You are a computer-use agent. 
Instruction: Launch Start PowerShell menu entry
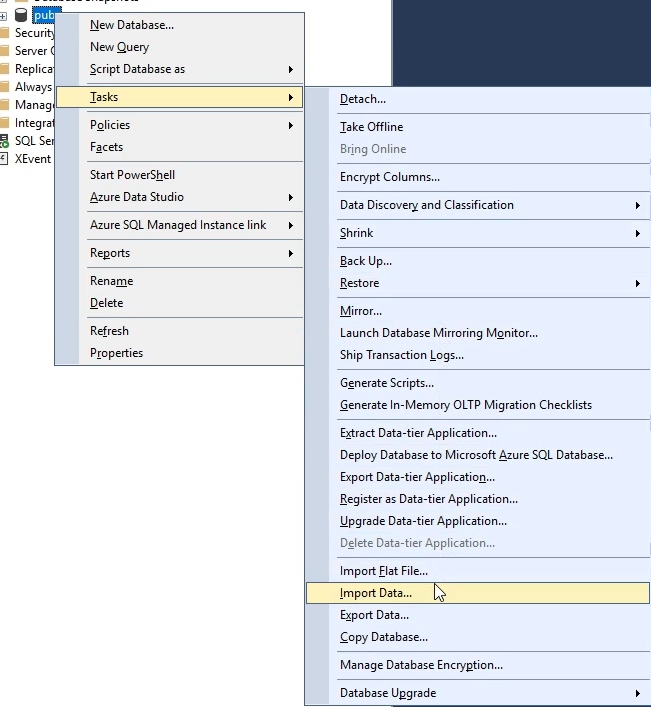pos(132,175)
